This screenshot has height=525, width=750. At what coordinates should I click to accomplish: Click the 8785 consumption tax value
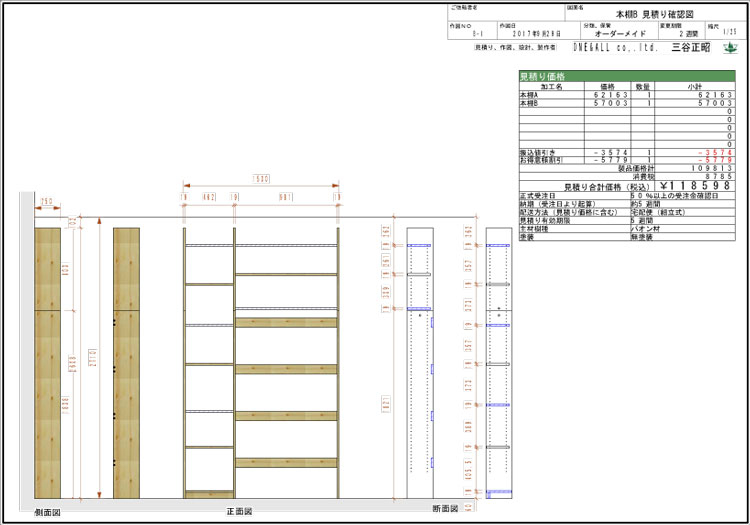point(718,176)
